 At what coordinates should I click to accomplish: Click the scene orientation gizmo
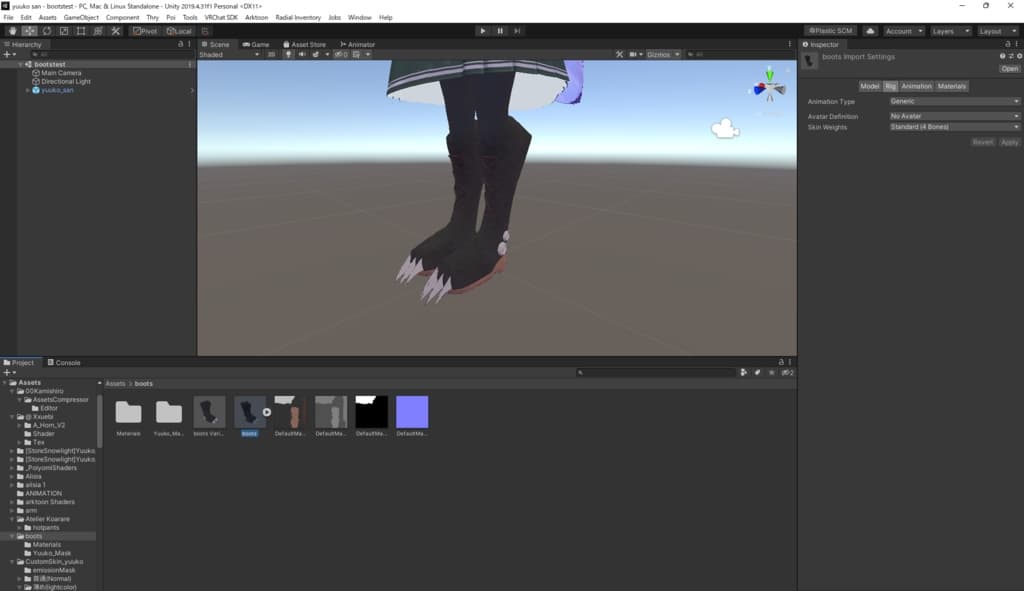pos(769,88)
